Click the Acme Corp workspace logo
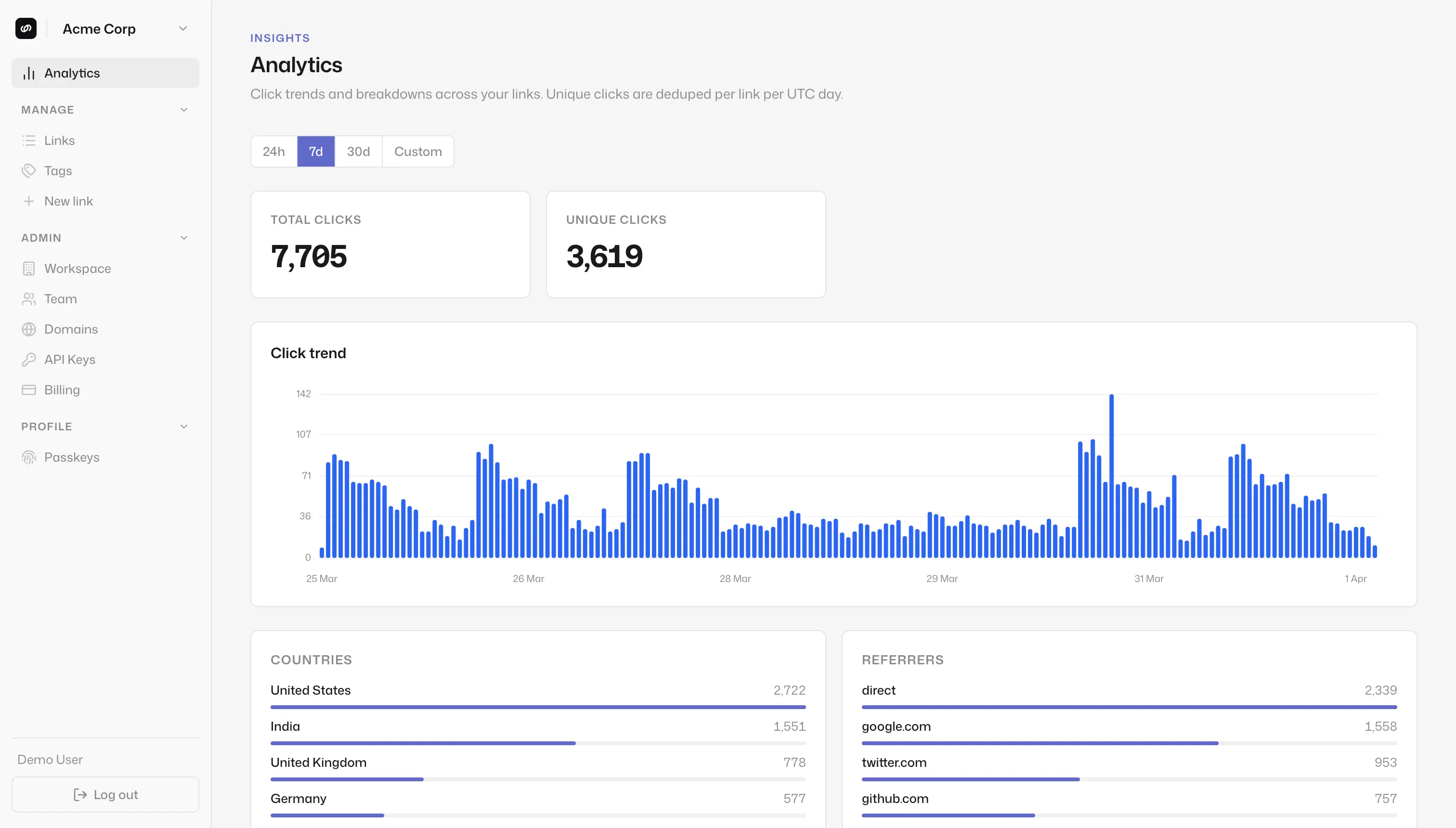The image size is (1456, 828). [26, 28]
